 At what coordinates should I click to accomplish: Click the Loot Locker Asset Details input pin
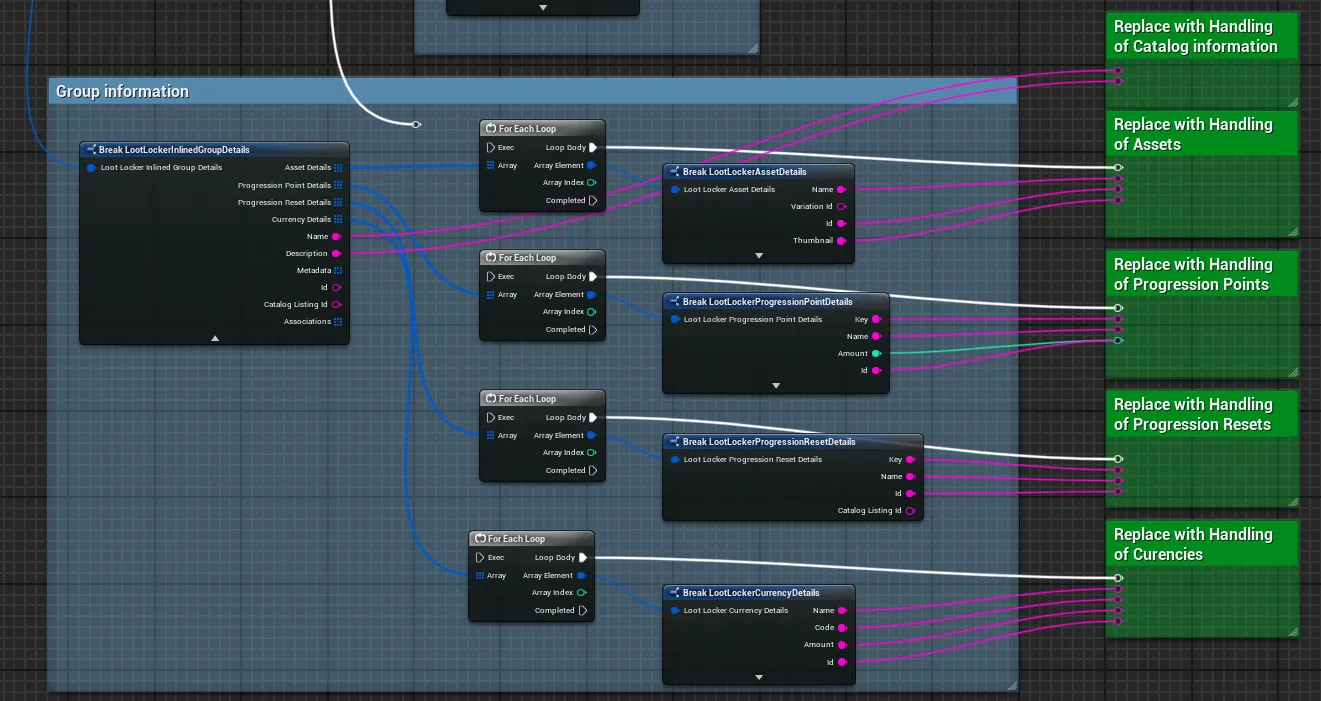tap(675, 189)
